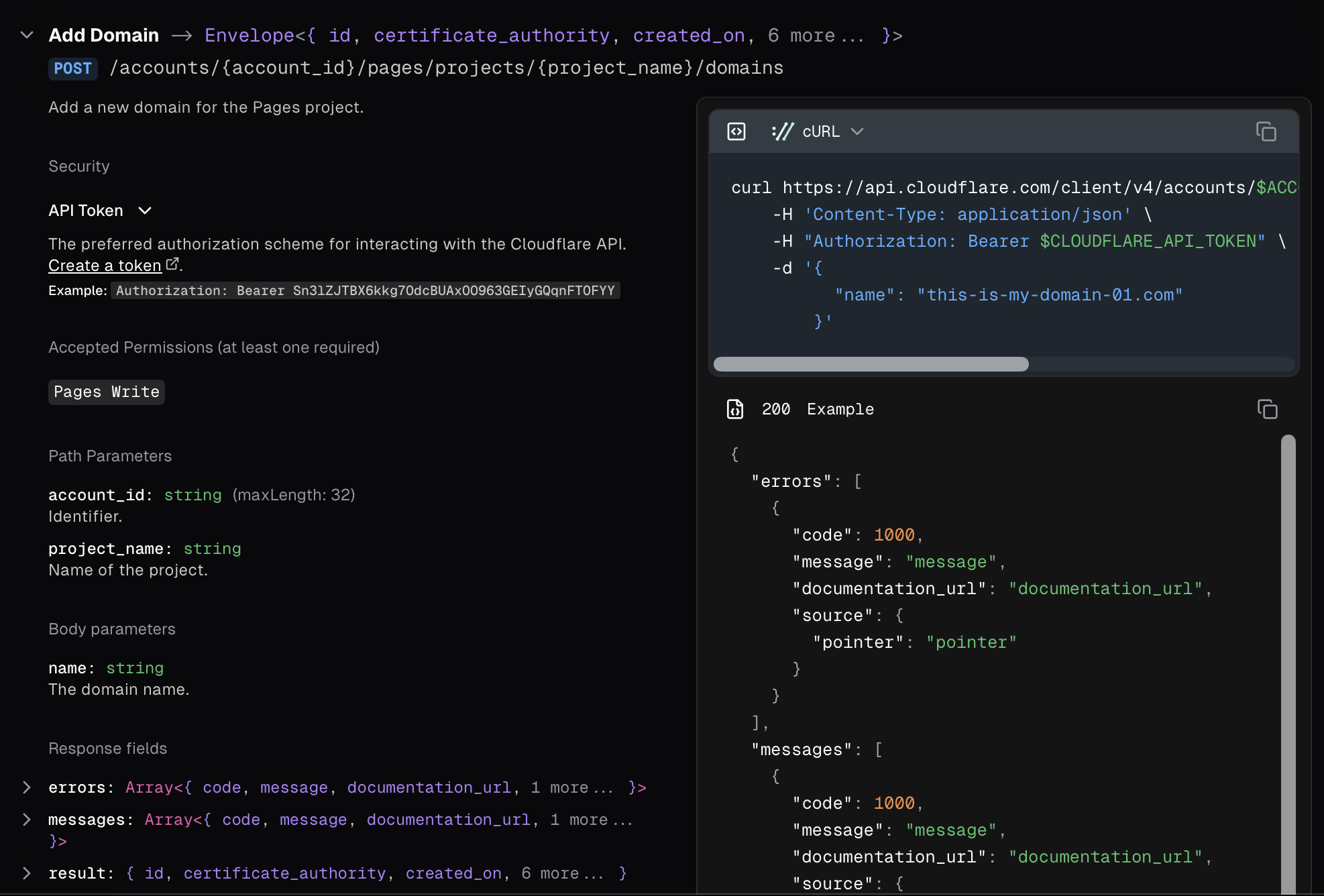Select the certificate_authority field in the title
Image resolution: width=1324 pixels, height=896 pixels.
point(492,35)
